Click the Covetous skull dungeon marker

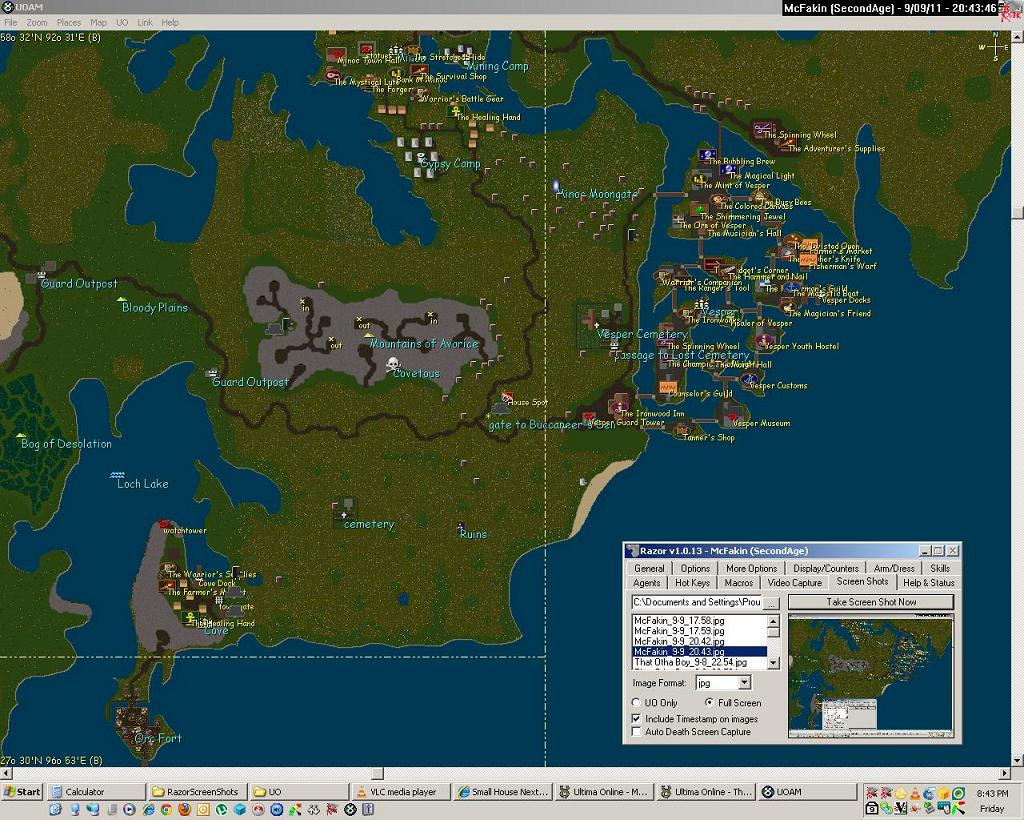pos(393,364)
